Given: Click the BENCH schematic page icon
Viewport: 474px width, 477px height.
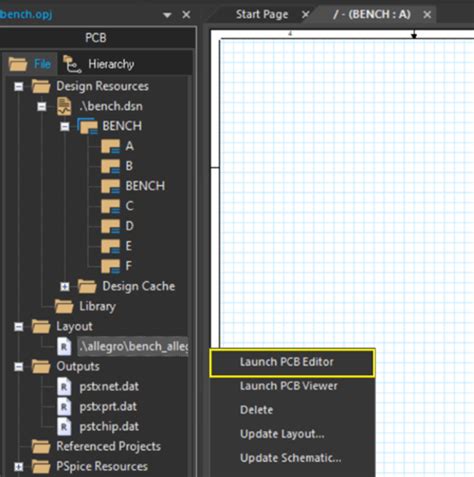Looking at the screenshot, I should pyautogui.click(x=110, y=186).
